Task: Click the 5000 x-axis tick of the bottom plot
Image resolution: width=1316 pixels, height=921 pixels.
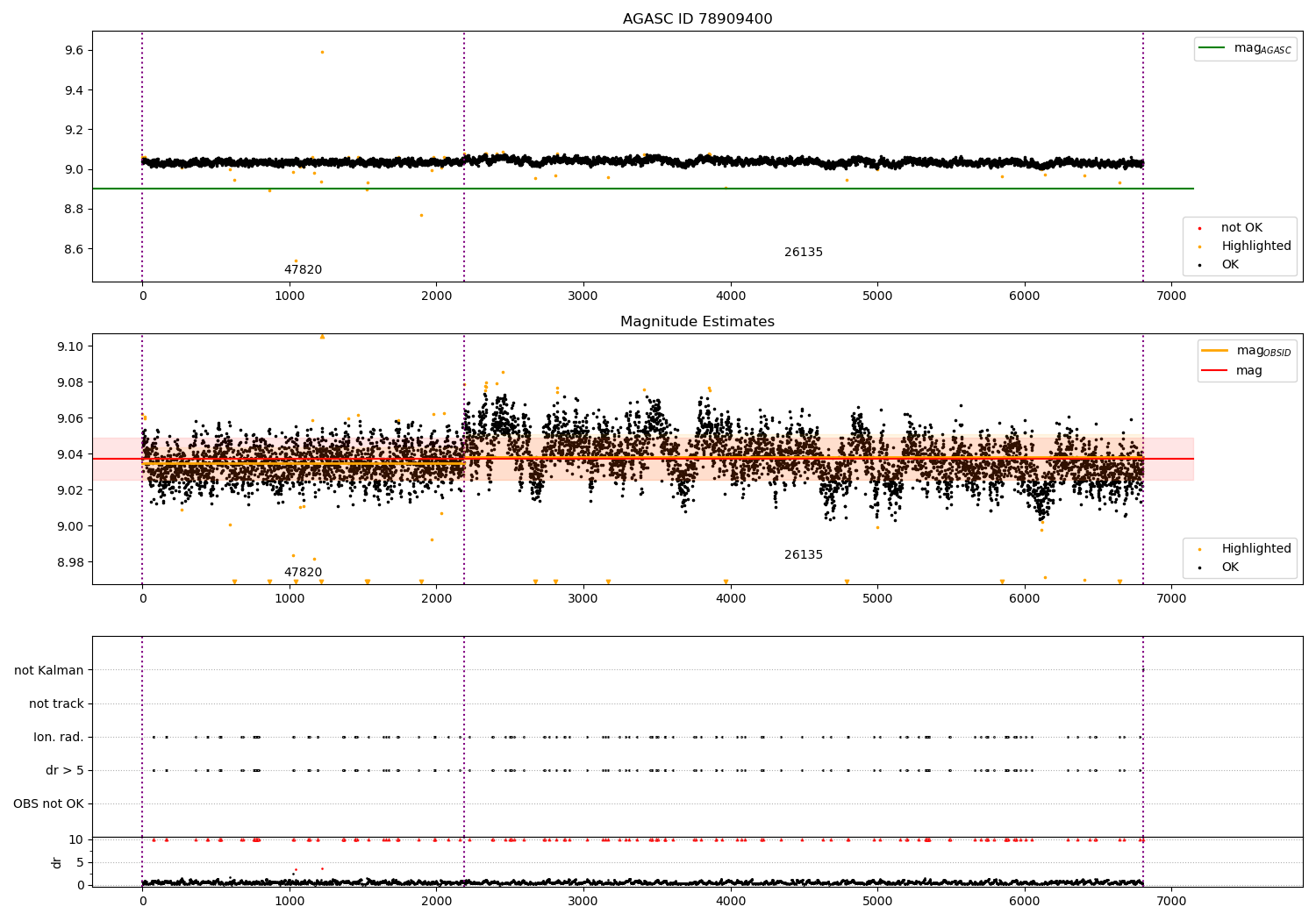Action: 877,901
